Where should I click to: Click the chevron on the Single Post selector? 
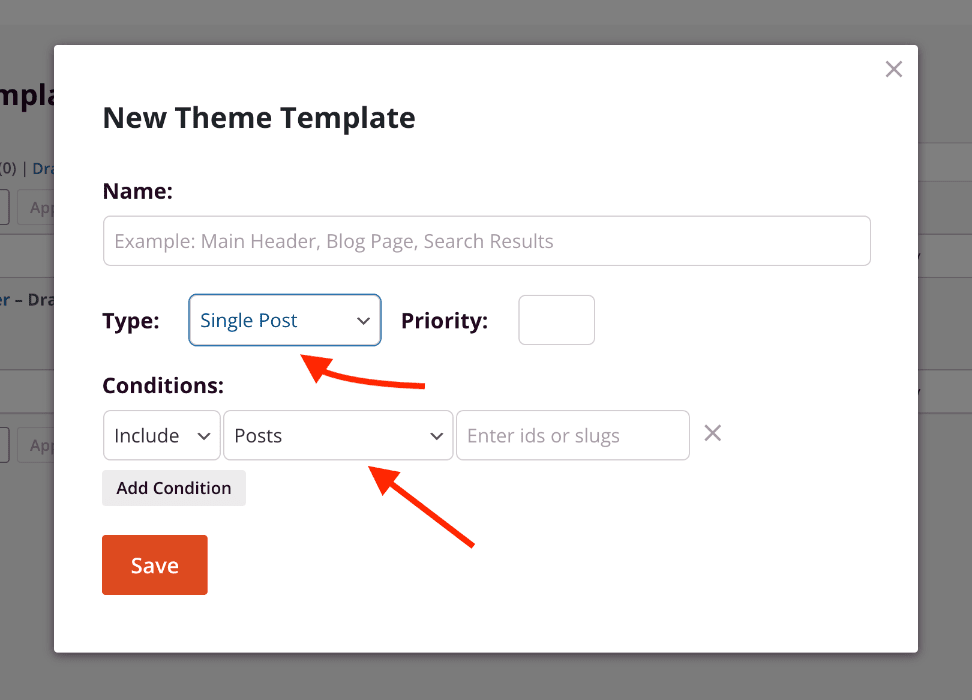(x=363, y=320)
